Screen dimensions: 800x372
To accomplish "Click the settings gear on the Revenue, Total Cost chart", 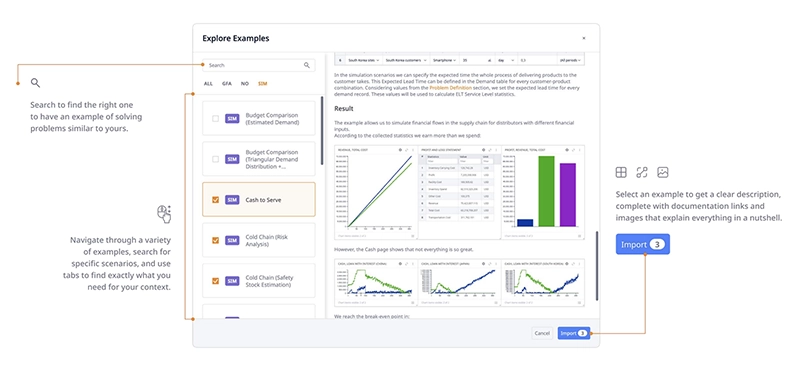I will (400, 150).
